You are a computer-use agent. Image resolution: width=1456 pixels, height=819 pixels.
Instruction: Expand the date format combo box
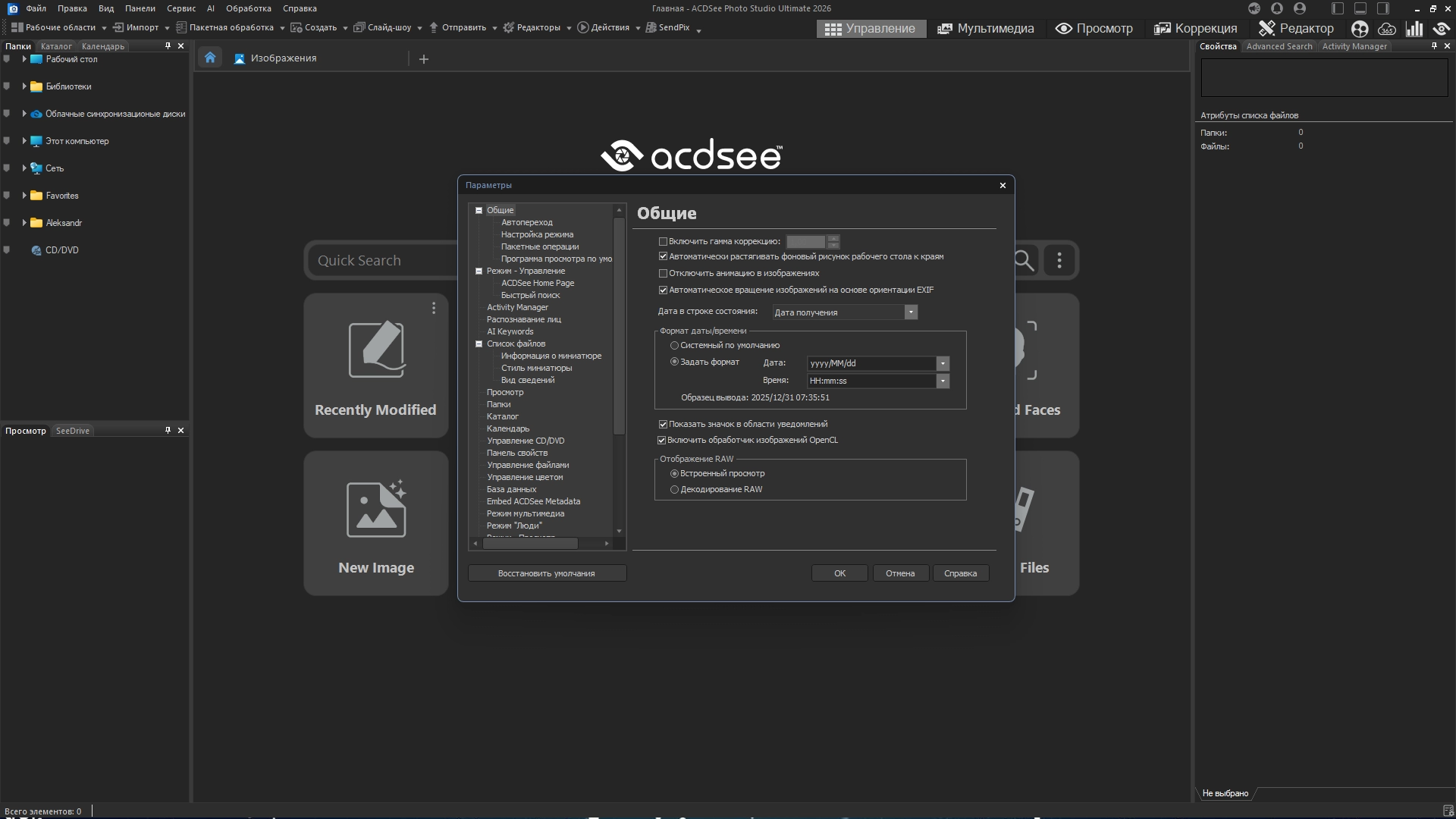tap(943, 363)
